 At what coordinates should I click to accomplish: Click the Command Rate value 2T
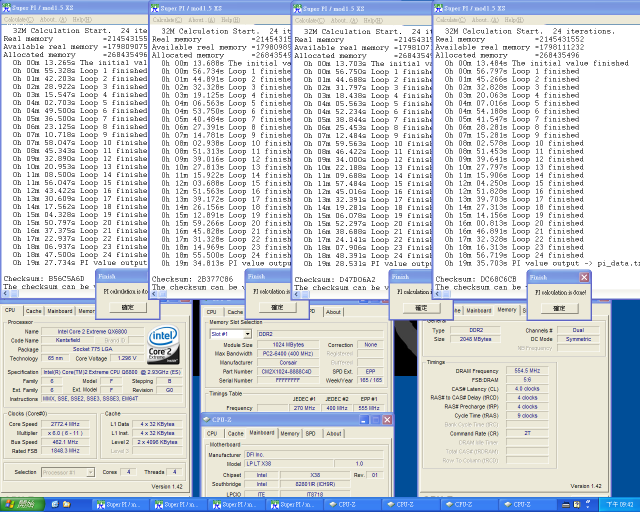[x=527, y=433]
